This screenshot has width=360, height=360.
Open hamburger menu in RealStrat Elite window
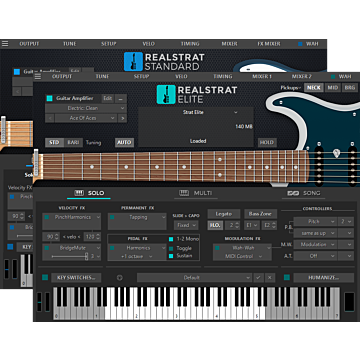click(38, 77)
